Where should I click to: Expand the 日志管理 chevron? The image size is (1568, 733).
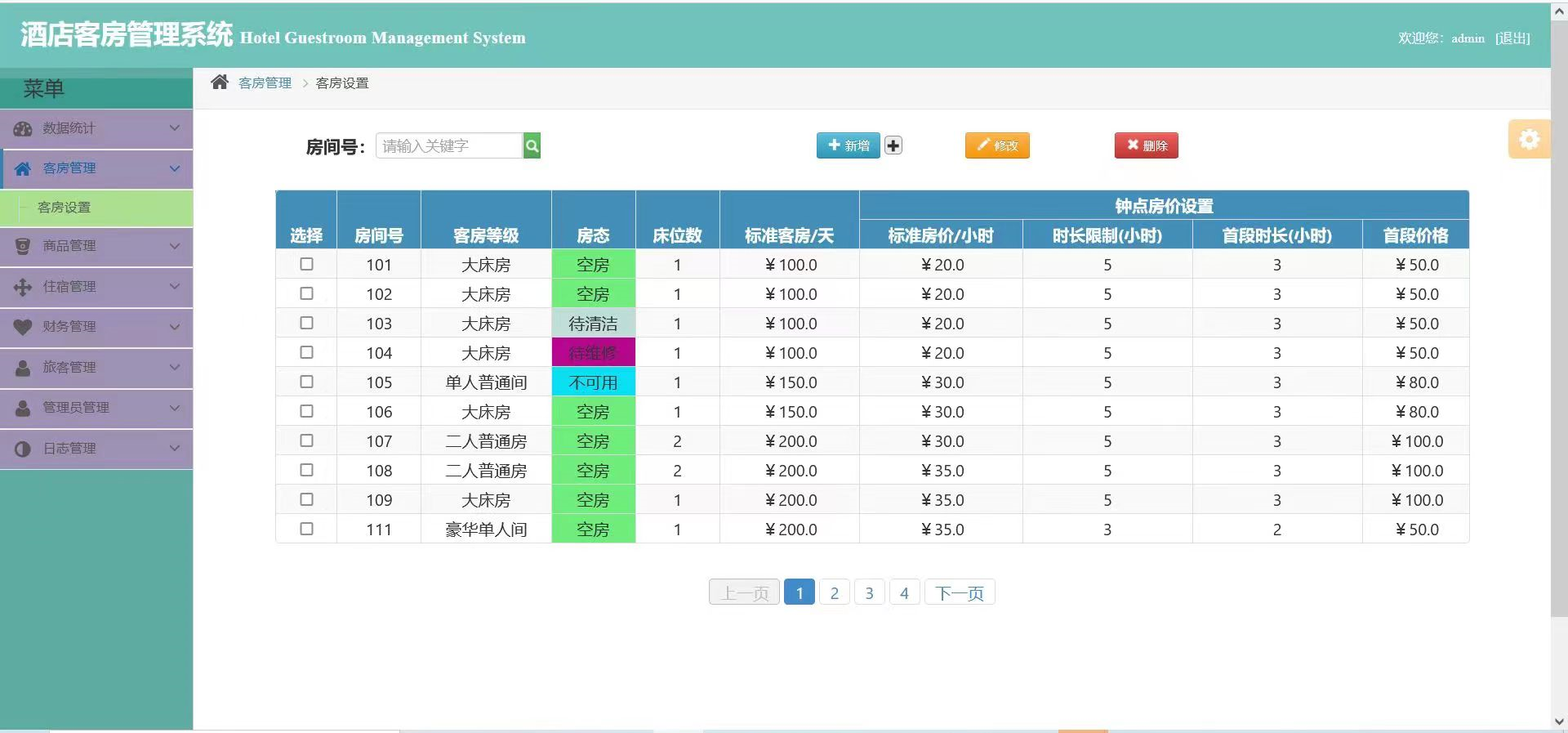pos(174,449)
